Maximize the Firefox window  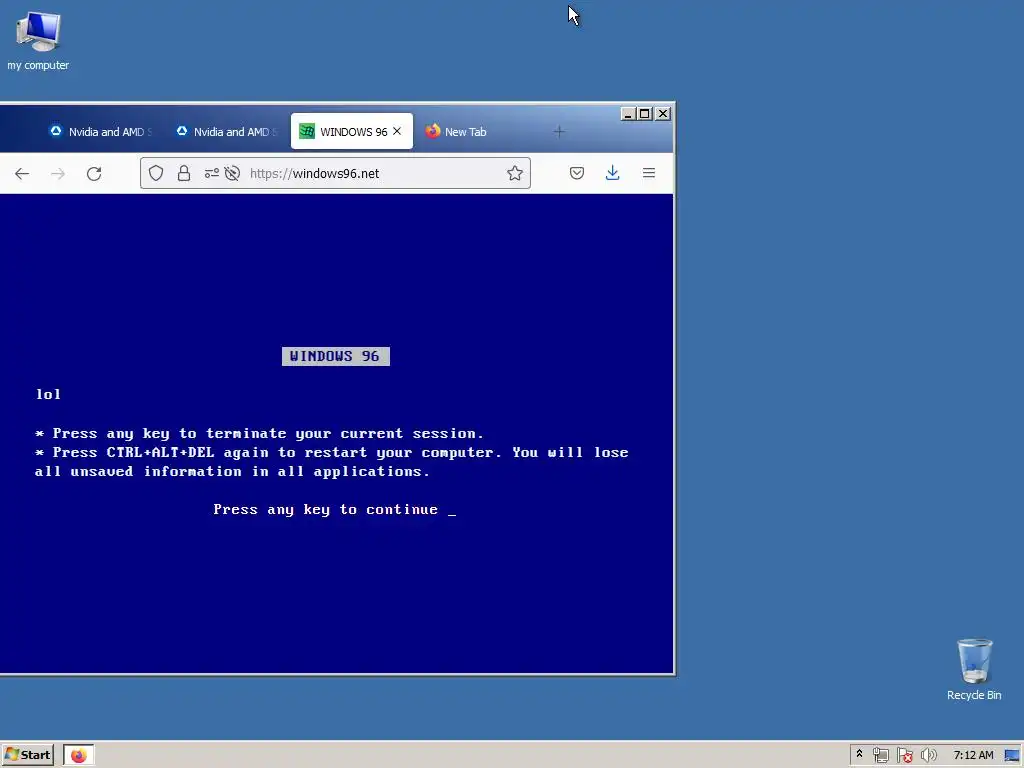click(645, 114)
